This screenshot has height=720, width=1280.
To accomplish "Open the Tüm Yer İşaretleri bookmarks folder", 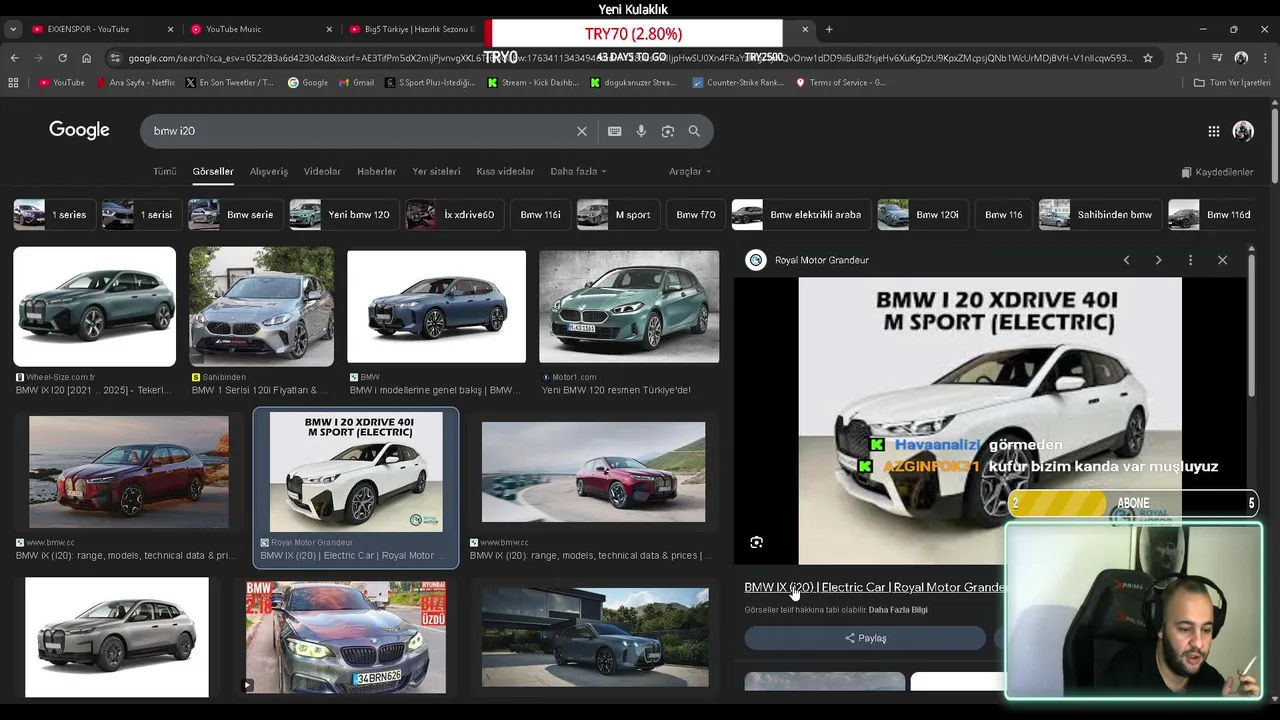I will pos(1232,83).
